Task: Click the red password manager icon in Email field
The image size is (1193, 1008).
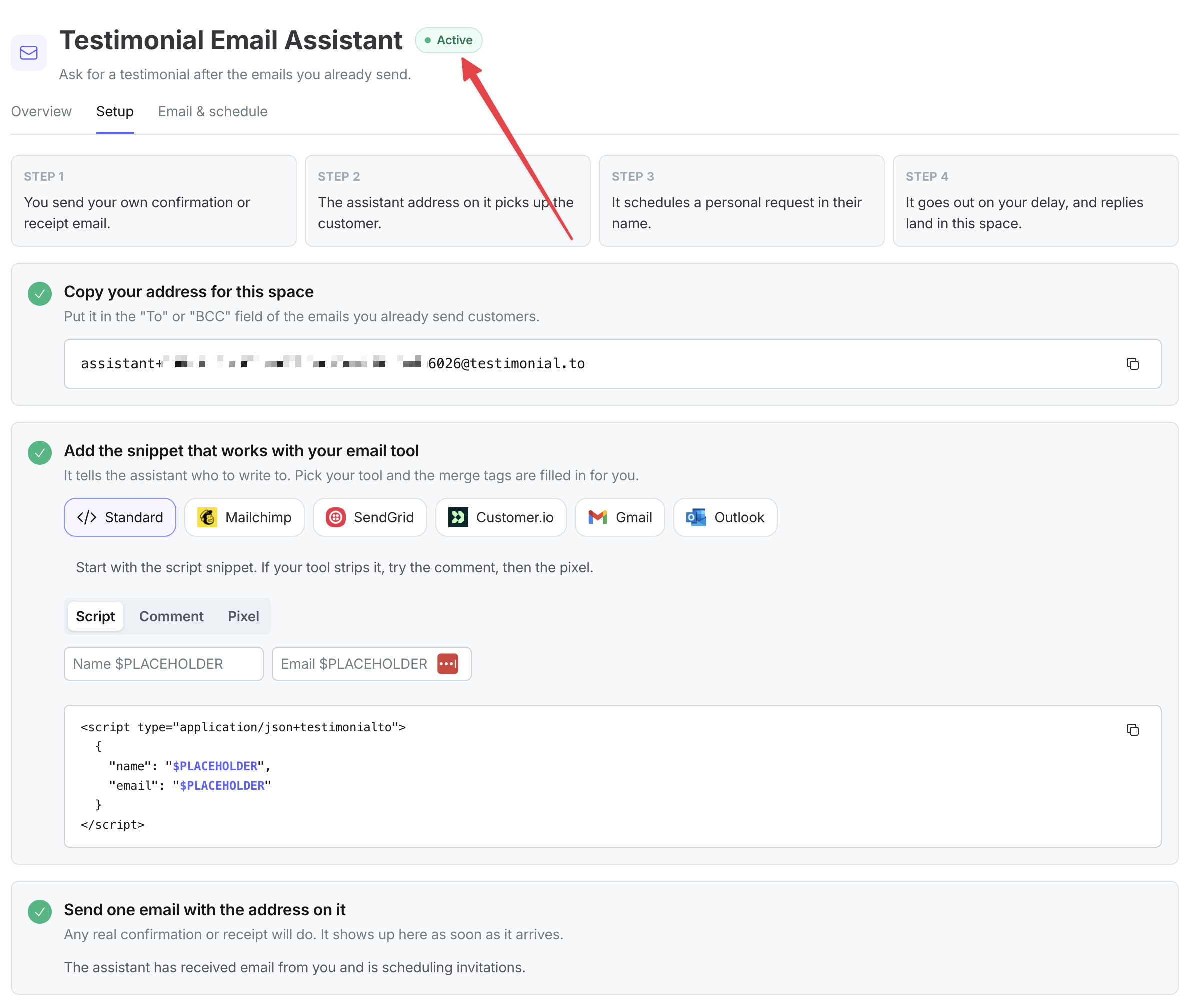Action: (448, 664)
